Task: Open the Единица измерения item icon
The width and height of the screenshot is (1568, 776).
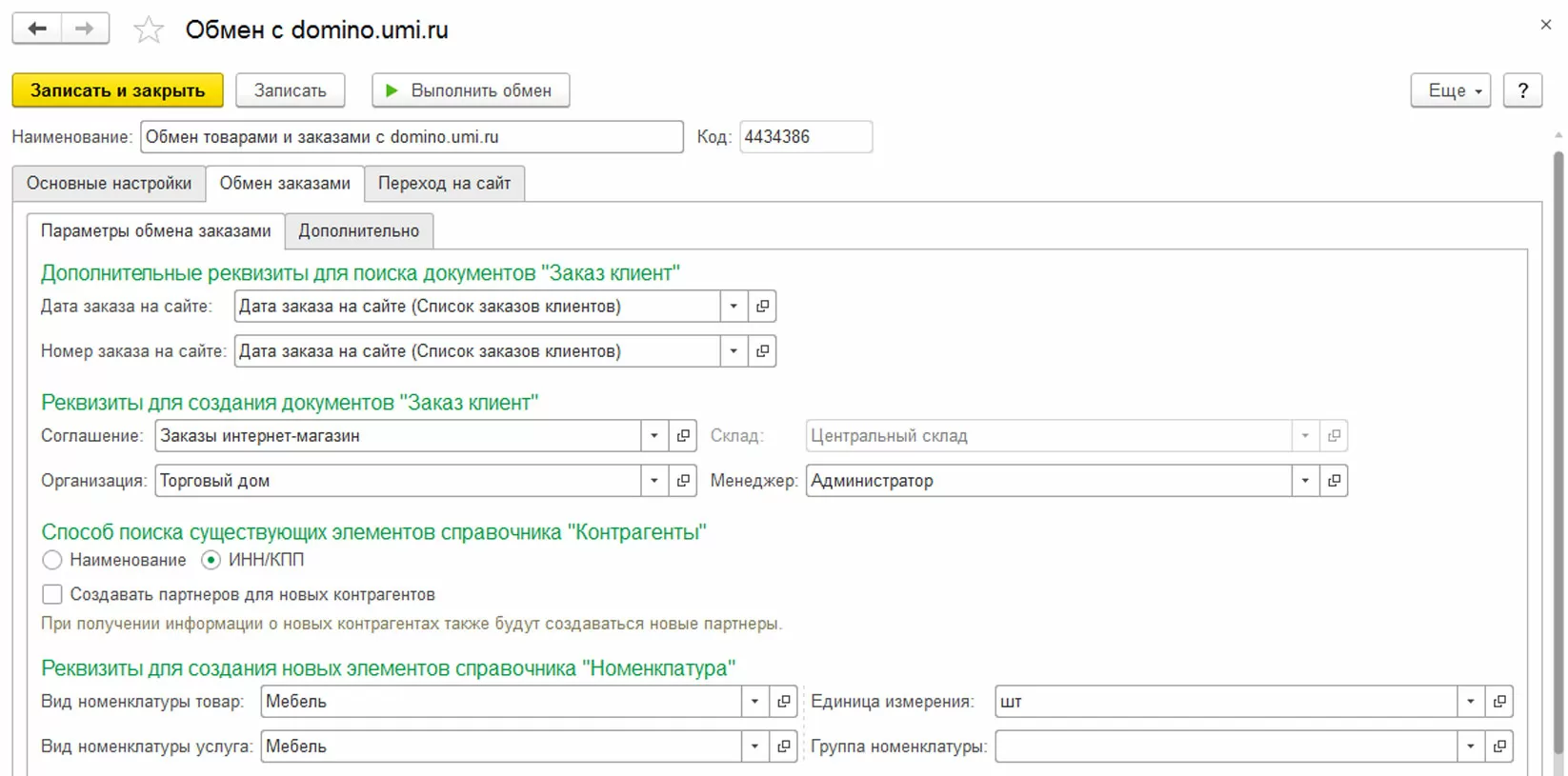Action: pyautogui.click(x=1499, y=702)
